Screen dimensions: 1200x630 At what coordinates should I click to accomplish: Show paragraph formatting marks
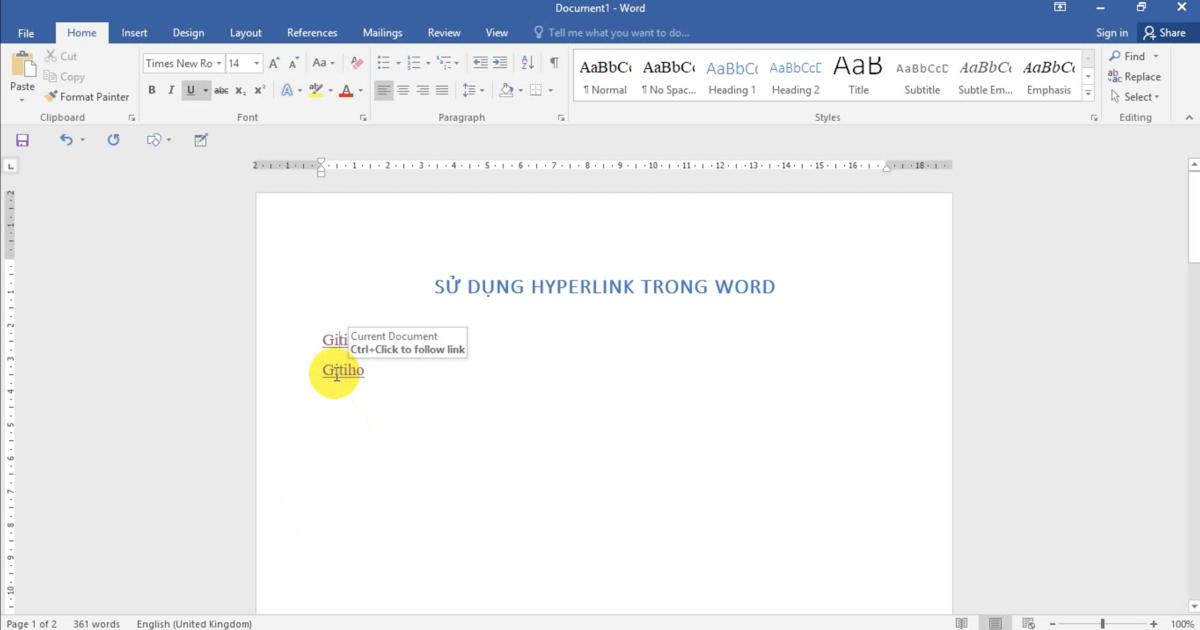pos(553,61)
